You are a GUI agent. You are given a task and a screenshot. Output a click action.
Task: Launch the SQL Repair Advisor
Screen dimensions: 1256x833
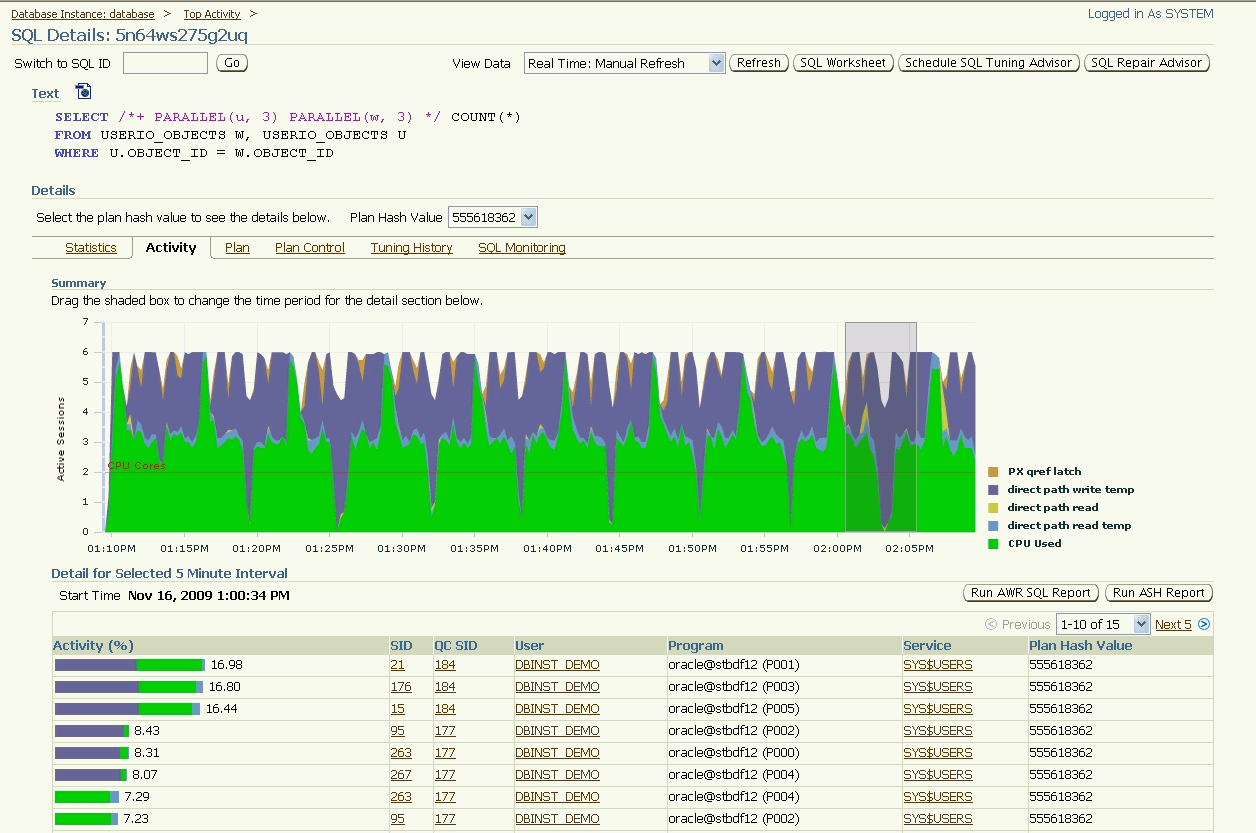pos(1147,63)
